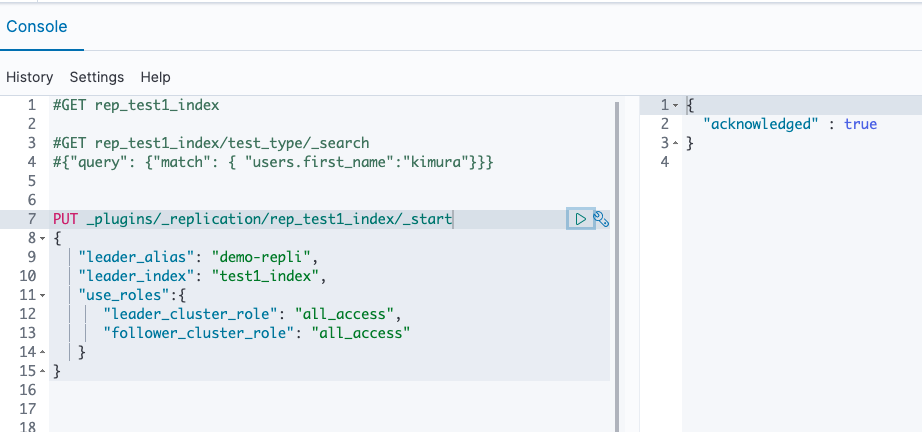
Task: Switch to the Console tab
Action: 36,26
